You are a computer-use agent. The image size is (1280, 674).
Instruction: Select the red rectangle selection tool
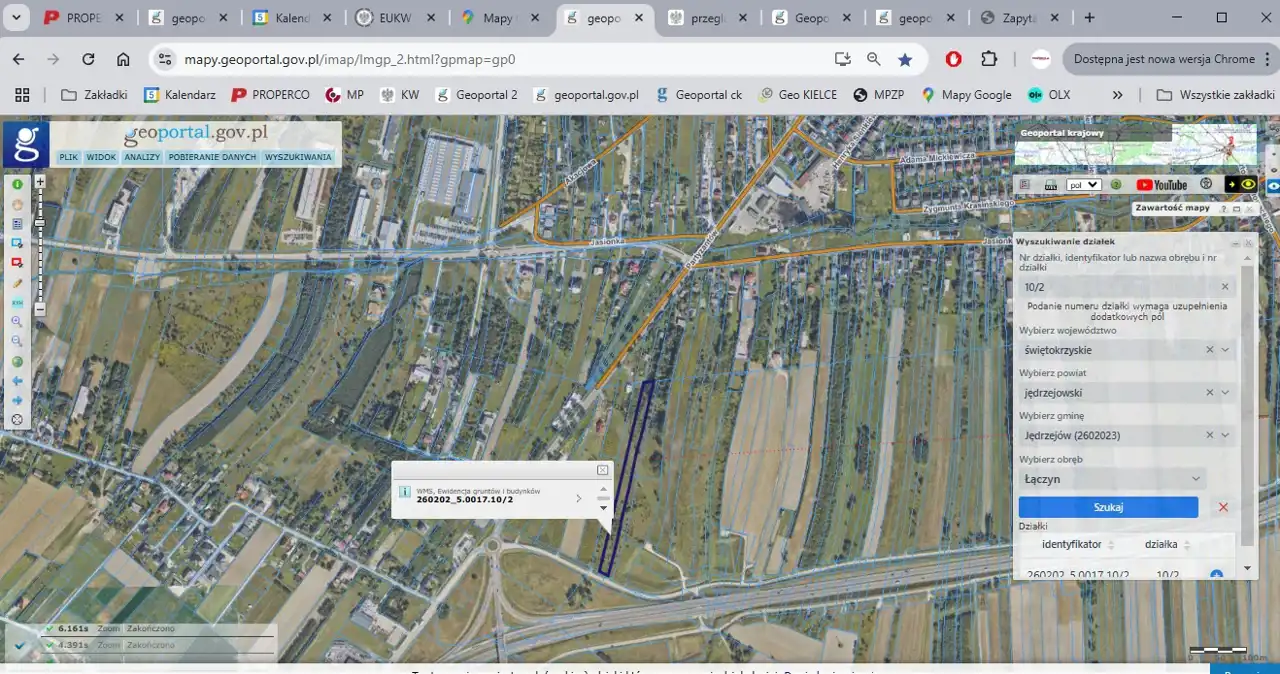(17, 263)
